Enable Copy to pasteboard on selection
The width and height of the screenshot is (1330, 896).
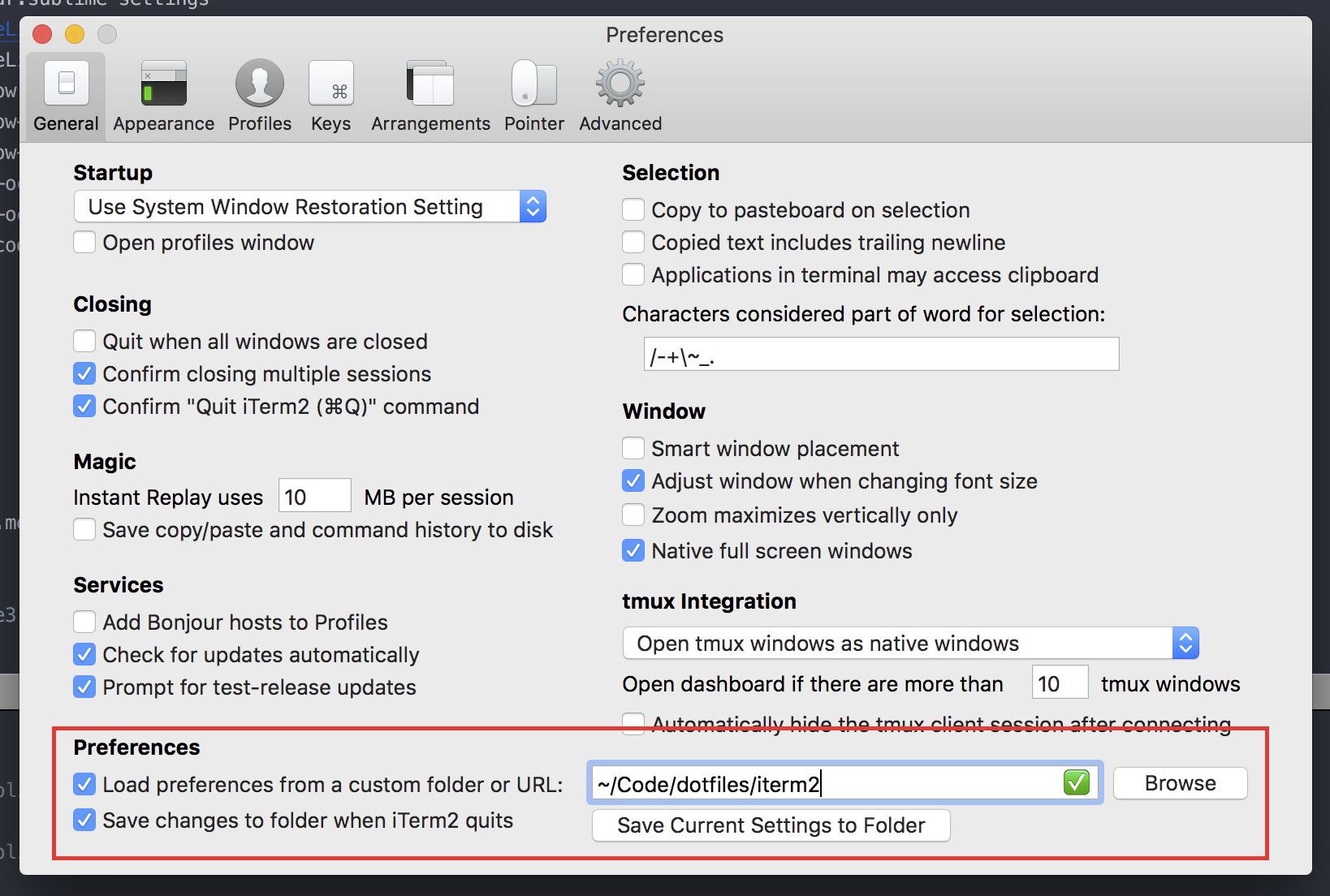(x=633, y=210)
